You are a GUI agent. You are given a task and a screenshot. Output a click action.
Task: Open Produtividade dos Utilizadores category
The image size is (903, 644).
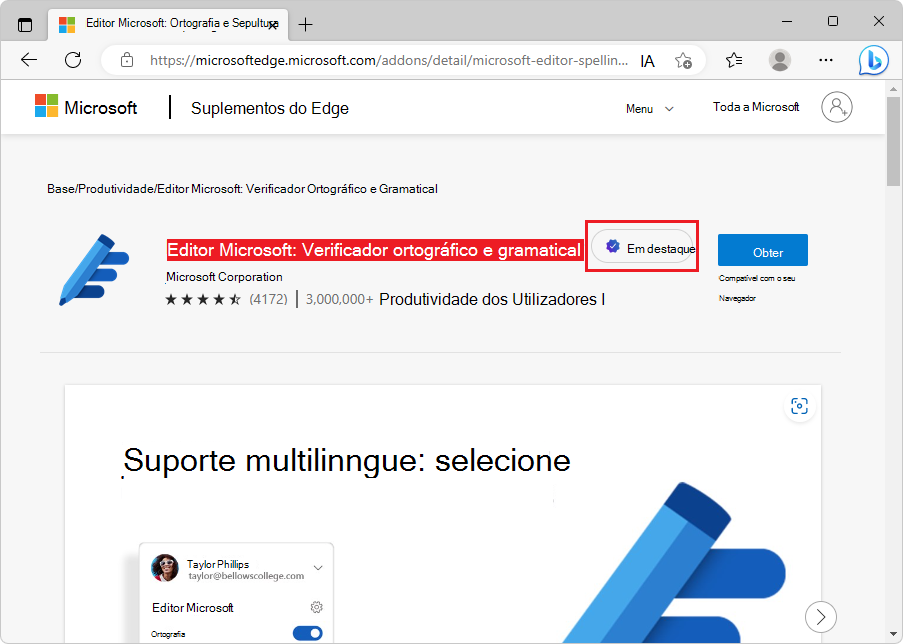pos(492,300)
